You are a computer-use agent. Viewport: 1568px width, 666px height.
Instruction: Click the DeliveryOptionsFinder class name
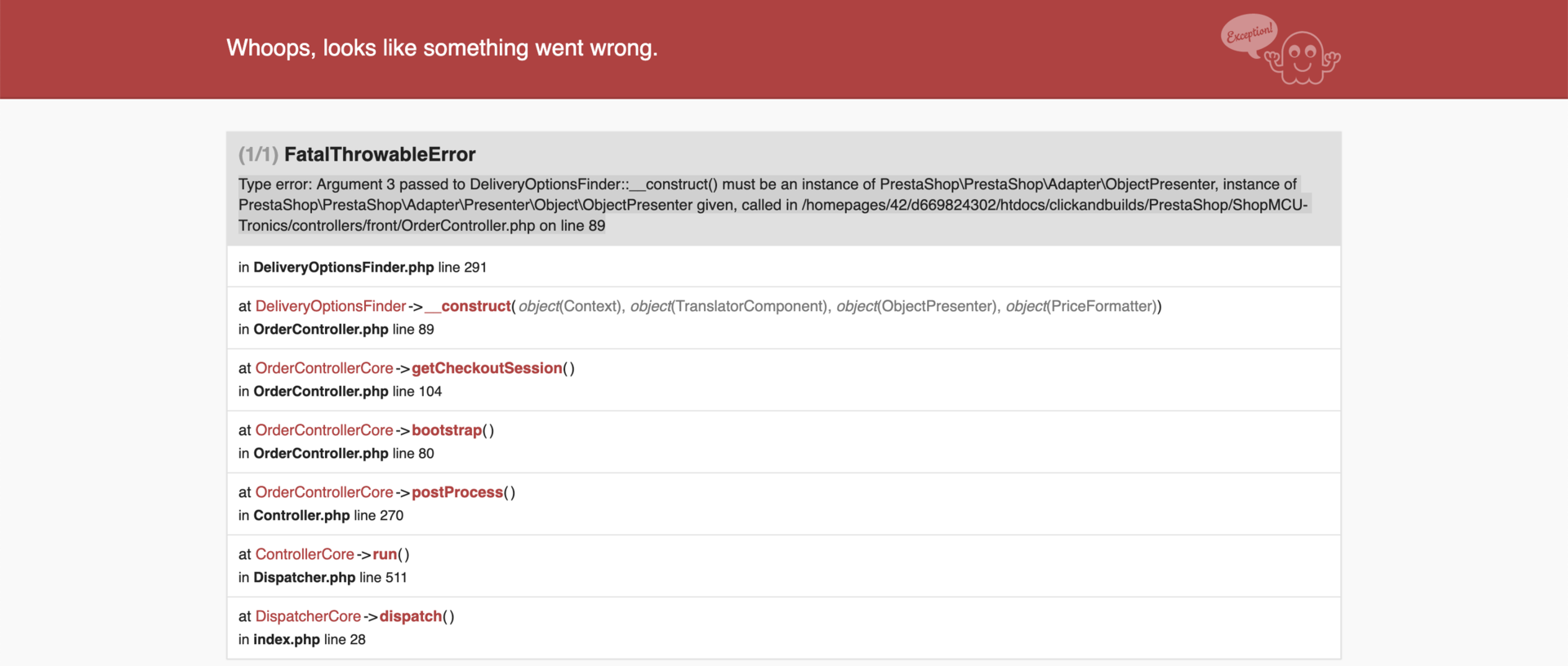331,306
